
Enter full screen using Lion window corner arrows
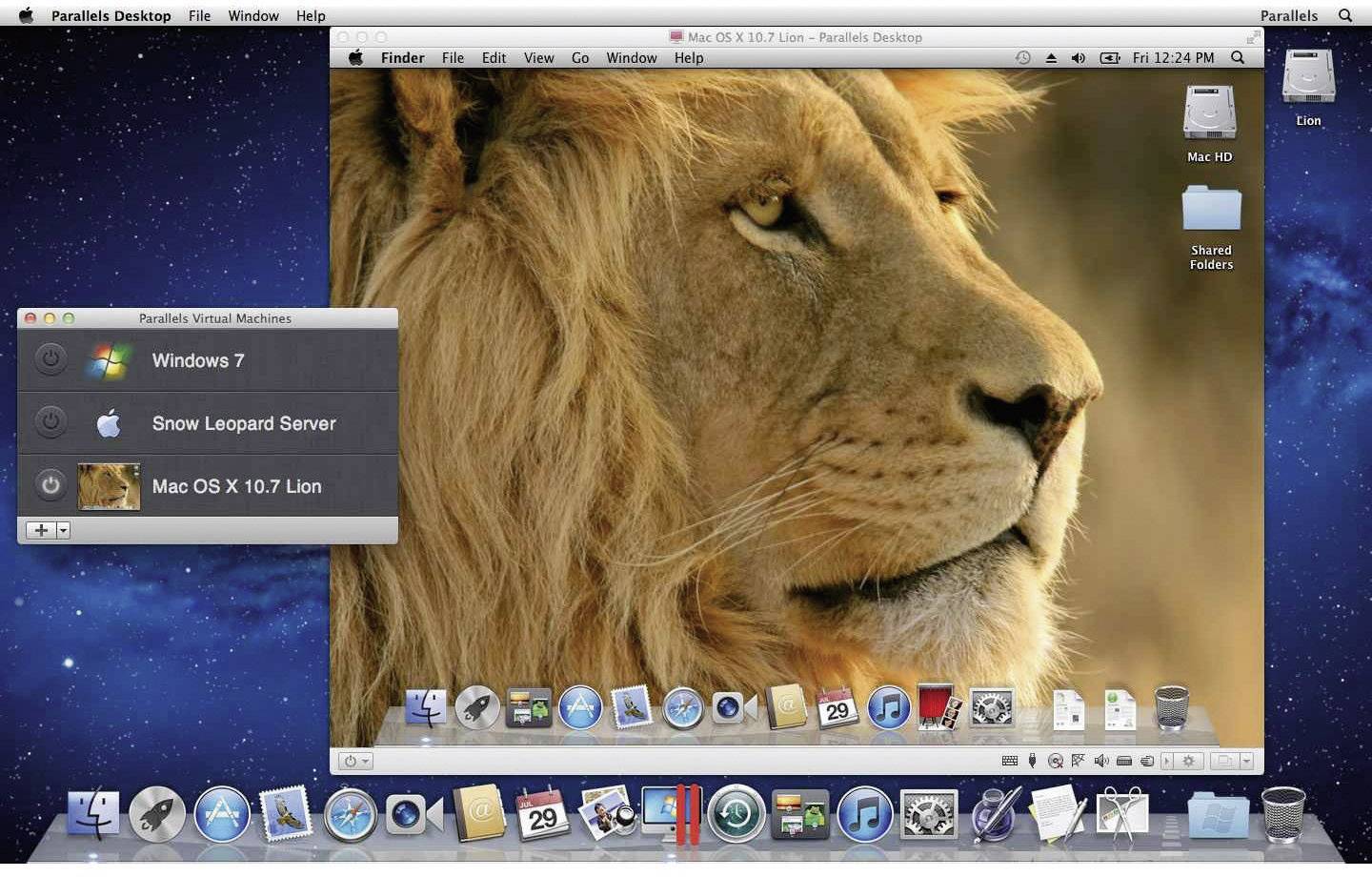[x=1252, y=37]
